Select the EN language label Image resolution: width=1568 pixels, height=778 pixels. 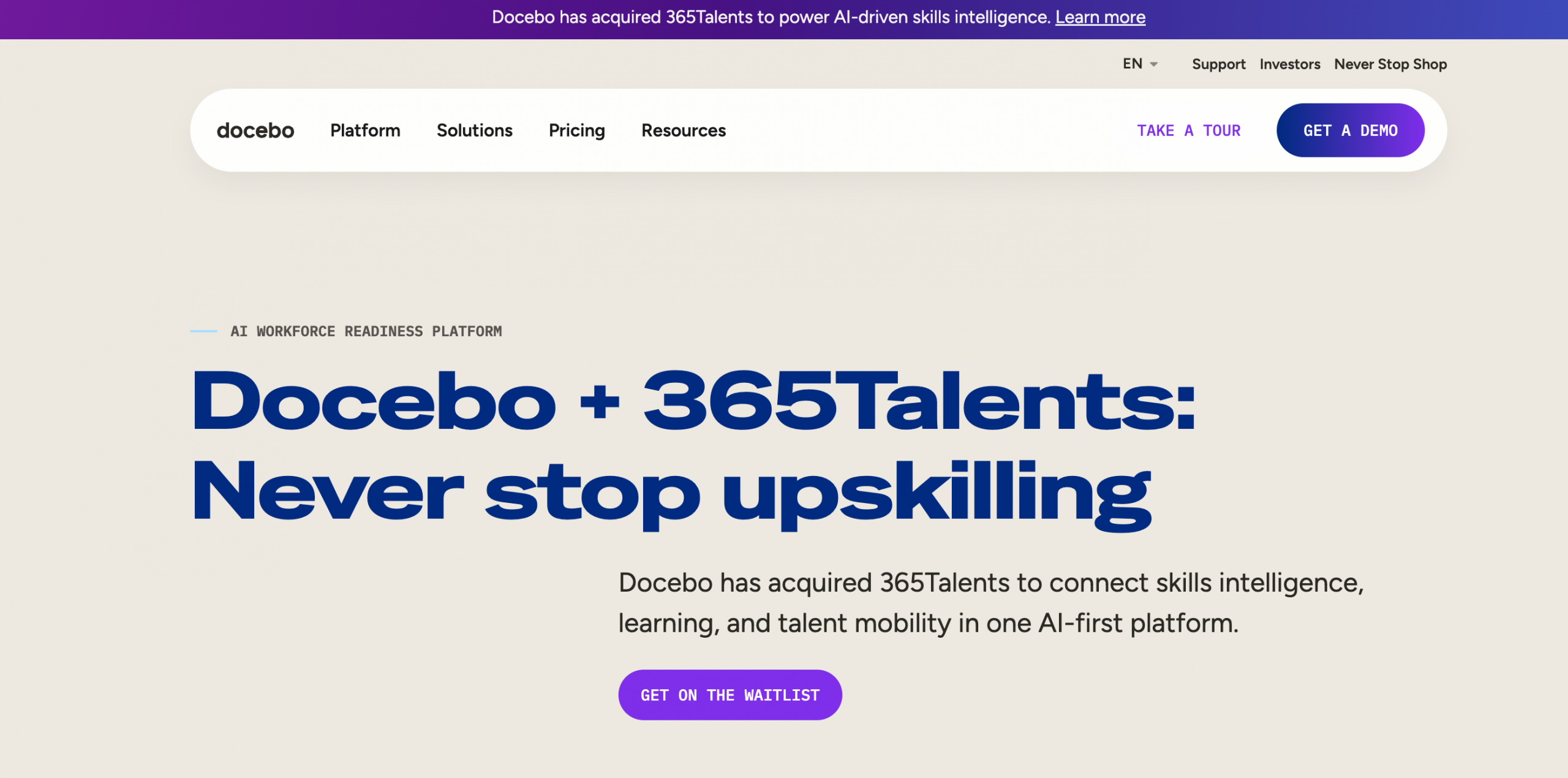[x=1132, y=64]
